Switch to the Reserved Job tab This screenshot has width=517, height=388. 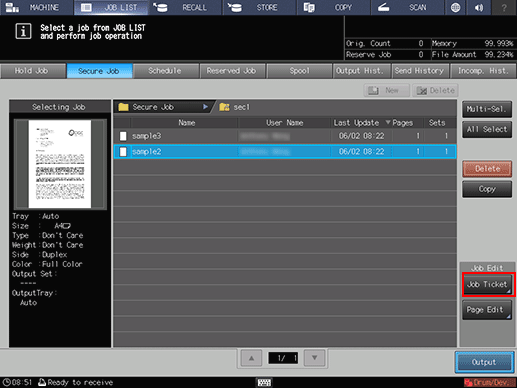coord(232,71)
